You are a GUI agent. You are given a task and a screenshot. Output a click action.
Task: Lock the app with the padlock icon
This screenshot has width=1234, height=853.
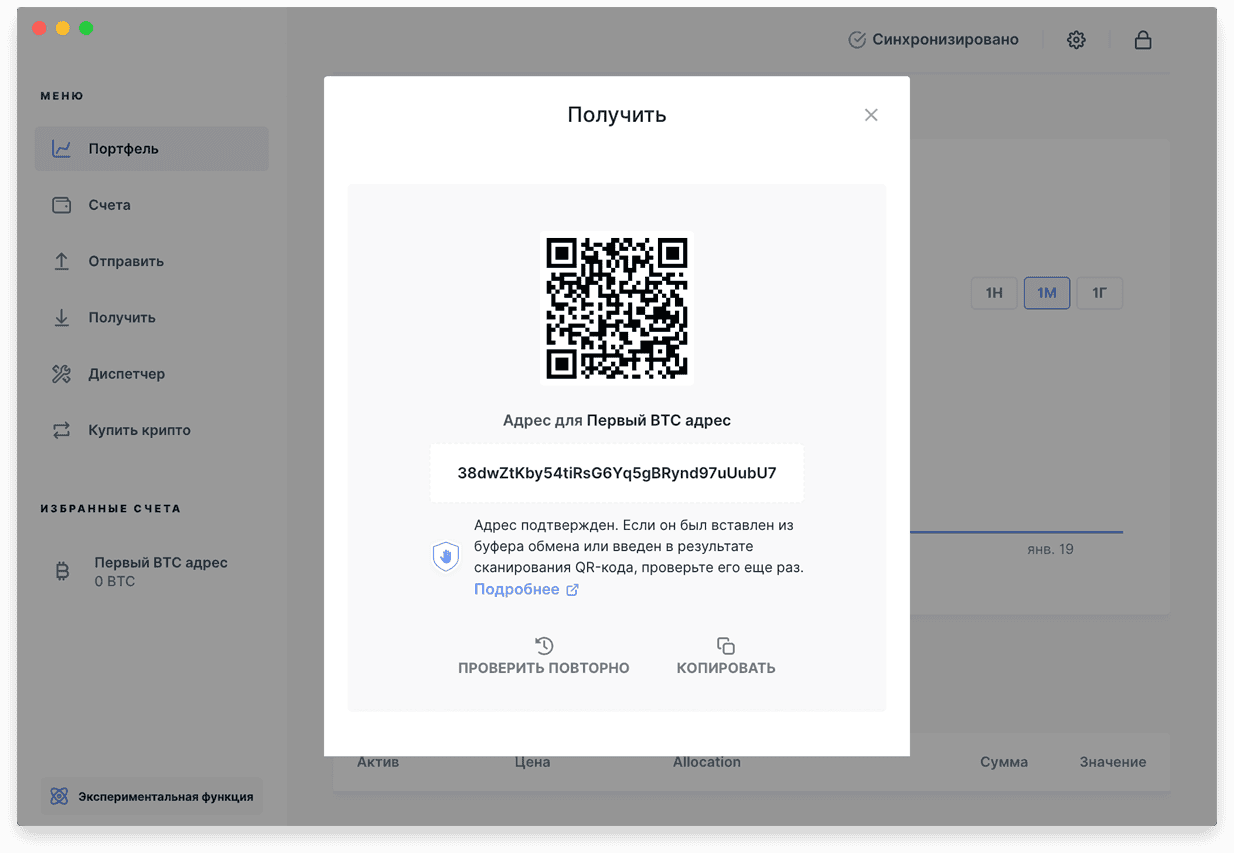pyautogui.click(x=1143, y=40)
